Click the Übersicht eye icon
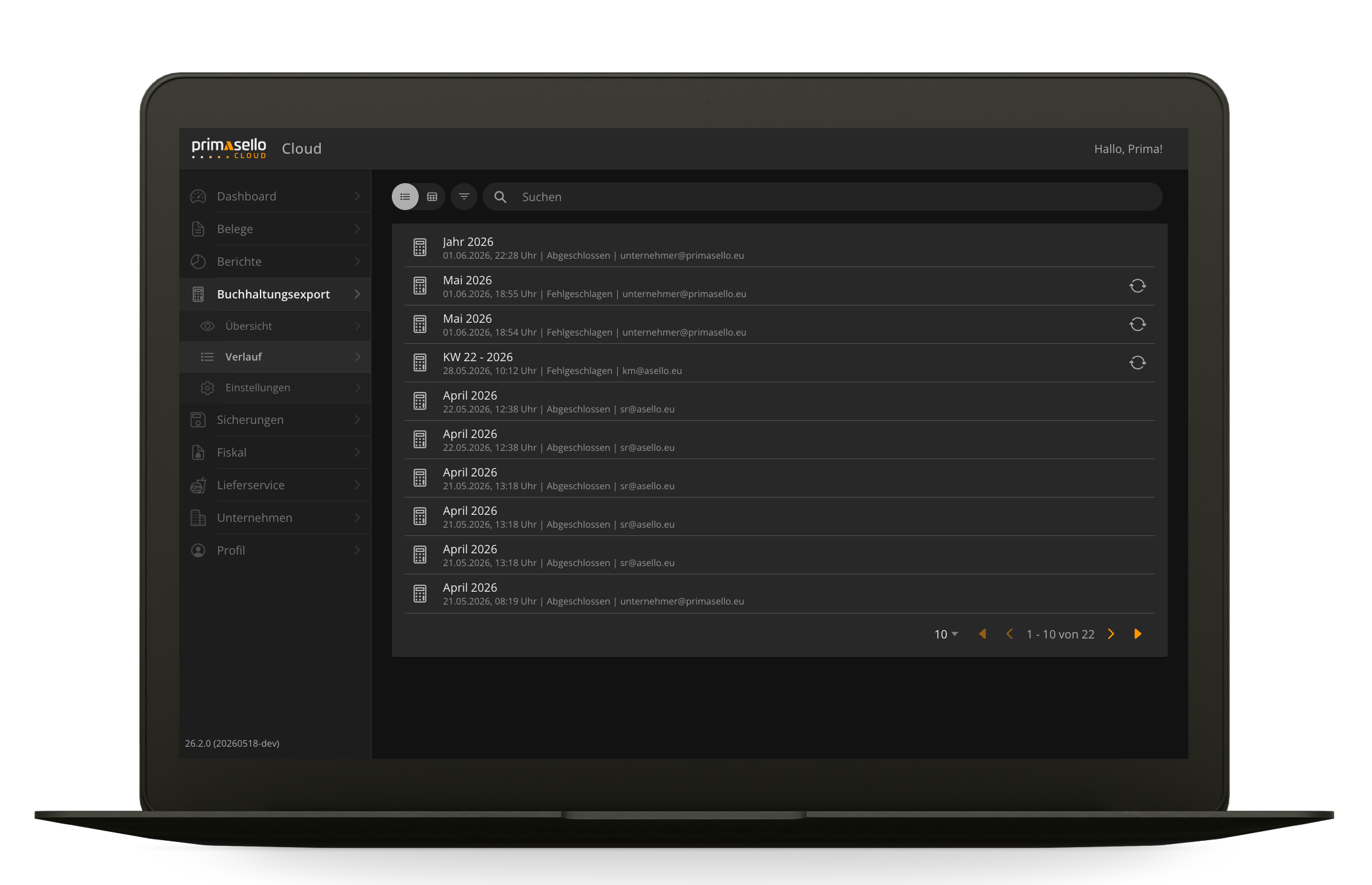Screen dimensions: 1372x885 pyautogui.click(x=207, y=326)
